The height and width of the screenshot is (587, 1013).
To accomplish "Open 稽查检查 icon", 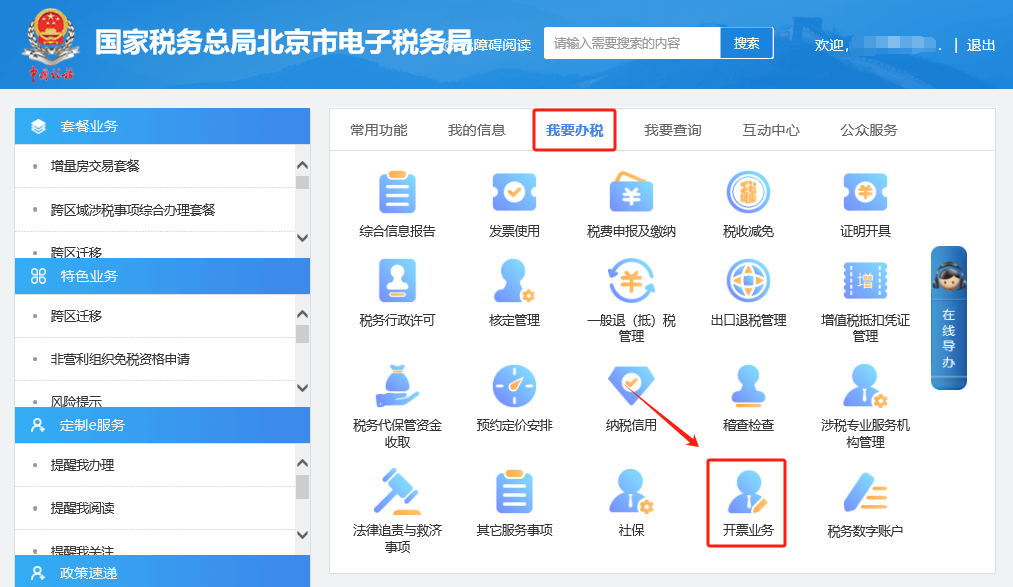I will 748,386.
